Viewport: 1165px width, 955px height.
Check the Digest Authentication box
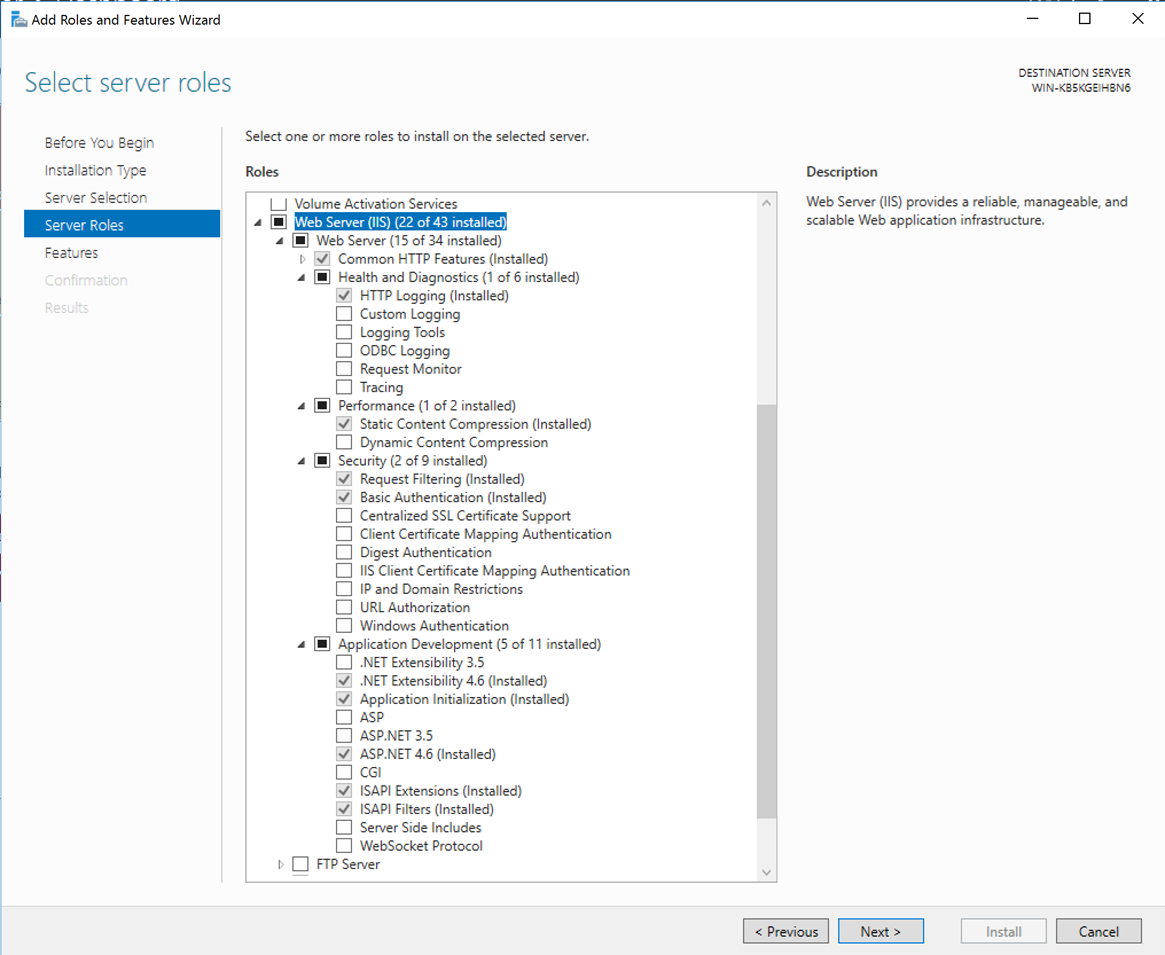pyautogui.click(x=344, y=552)
